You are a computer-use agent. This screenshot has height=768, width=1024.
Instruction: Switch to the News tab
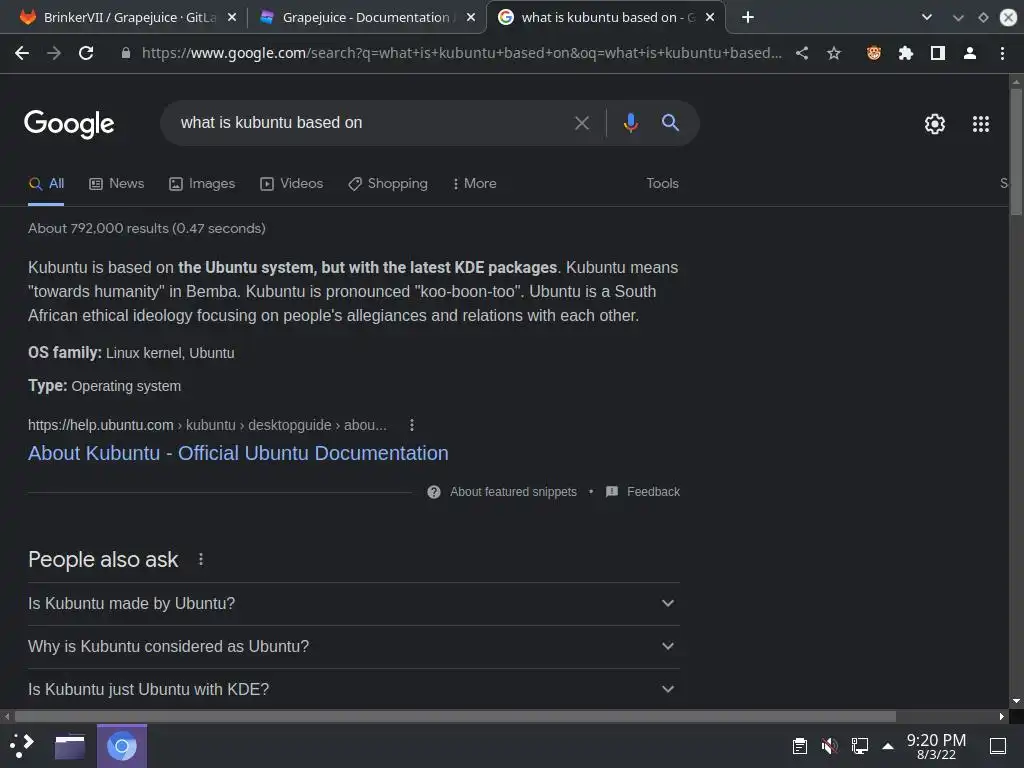pyautogui.click(x=116, y=184)
